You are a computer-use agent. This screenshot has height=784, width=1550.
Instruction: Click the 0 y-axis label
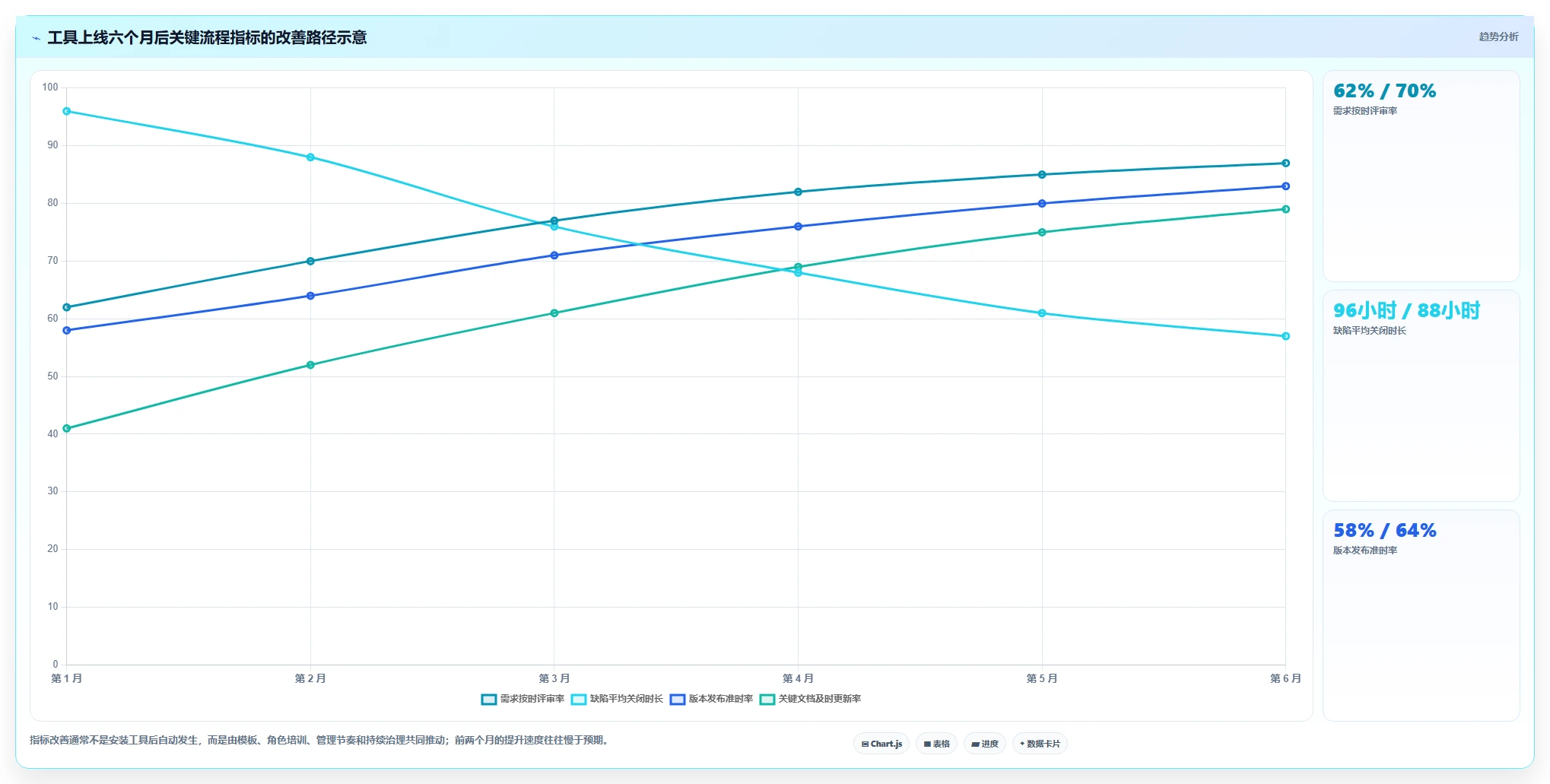click(56, 664)
